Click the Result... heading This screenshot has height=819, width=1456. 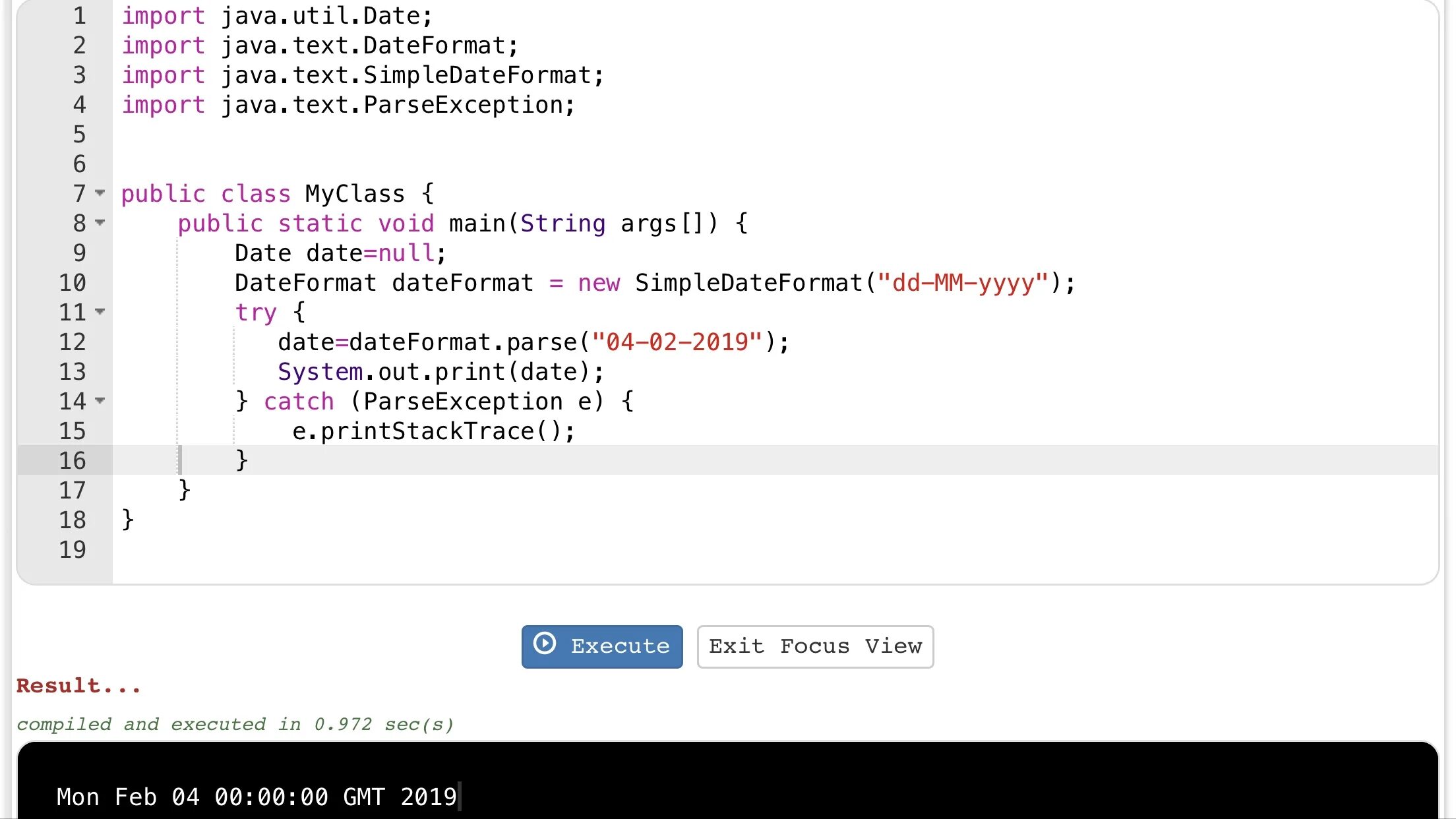78,686
